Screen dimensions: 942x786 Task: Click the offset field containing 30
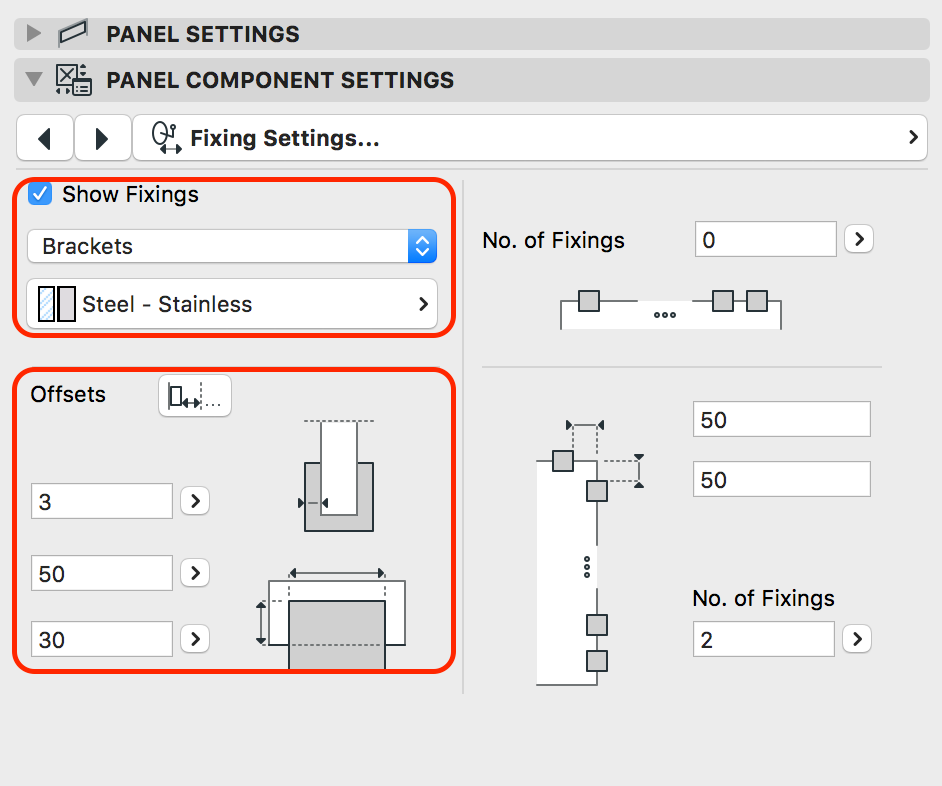pyautogui.click(x=101, y=639)
